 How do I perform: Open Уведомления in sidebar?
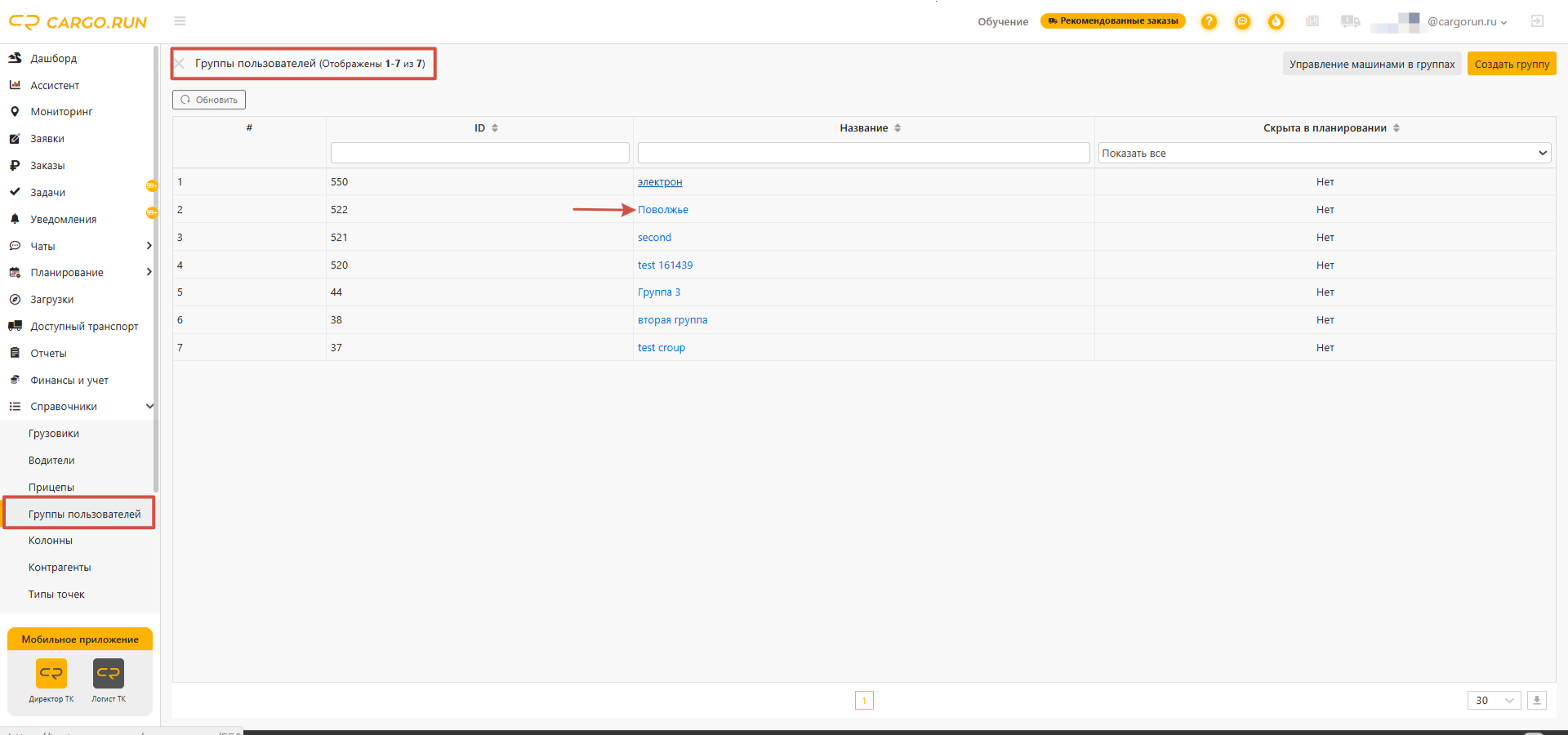click(x=63, y=220)
